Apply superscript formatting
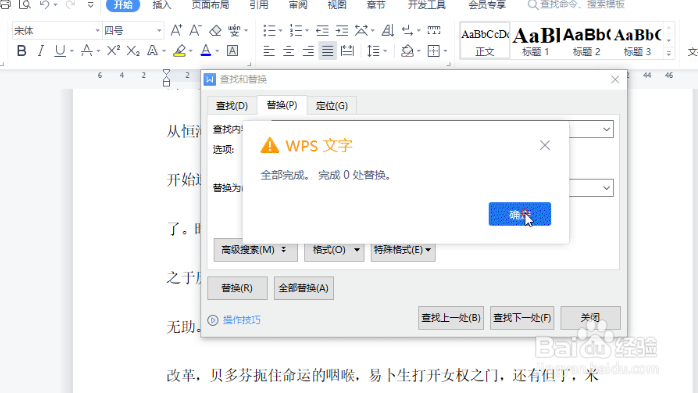Viewport: 698px width, 393px height. coord(113,51)
